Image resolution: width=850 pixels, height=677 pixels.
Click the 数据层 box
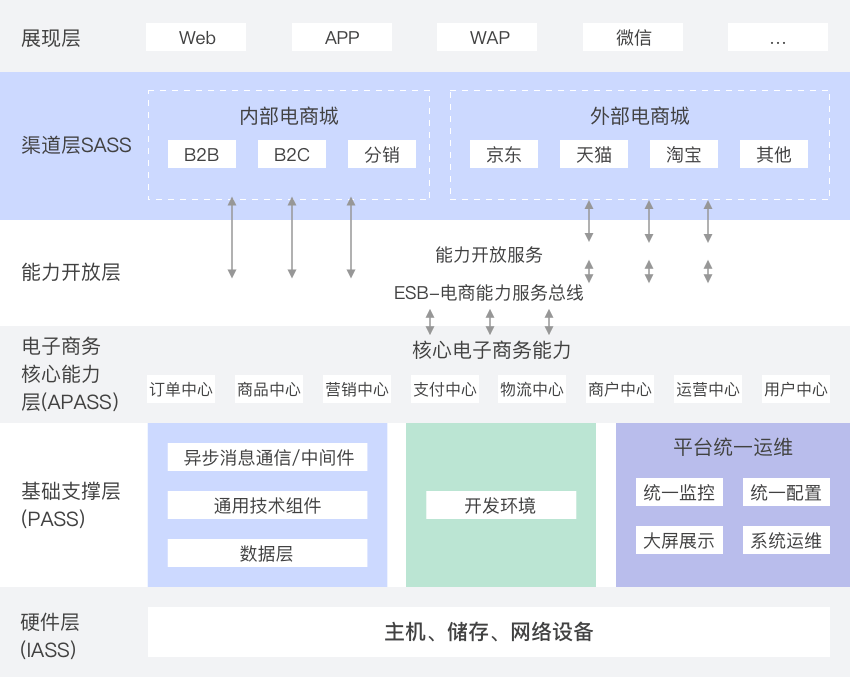[267, 553]
